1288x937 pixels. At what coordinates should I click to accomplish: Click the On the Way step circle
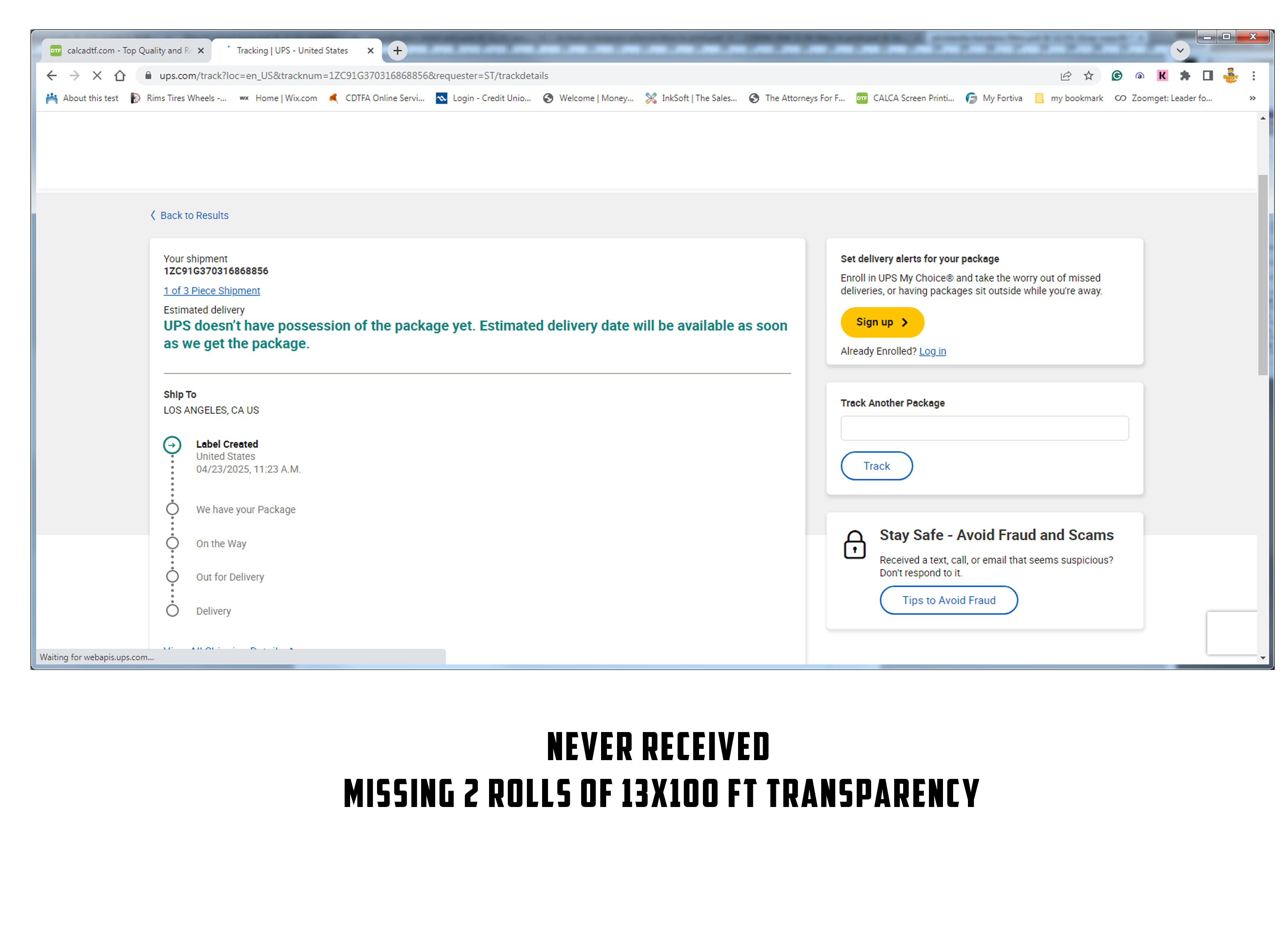tap(172, 543)
